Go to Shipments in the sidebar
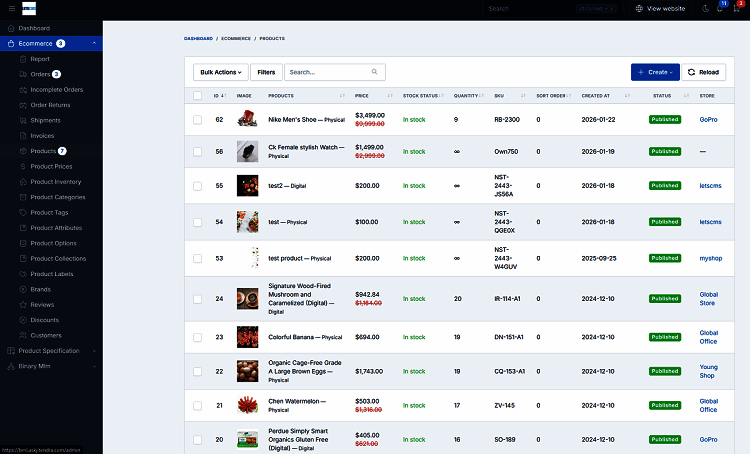The height and width of the screenshot is (454, 750). [x=45, y=120]
